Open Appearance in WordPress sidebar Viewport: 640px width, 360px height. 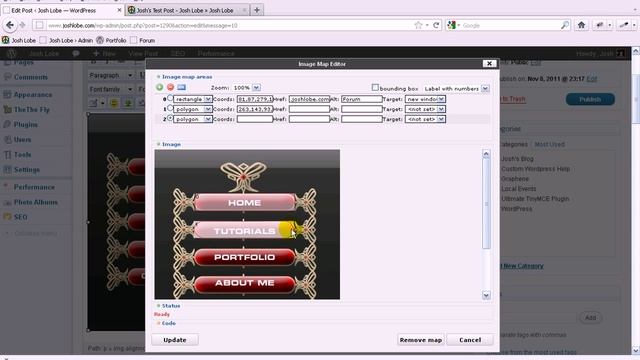33,94
